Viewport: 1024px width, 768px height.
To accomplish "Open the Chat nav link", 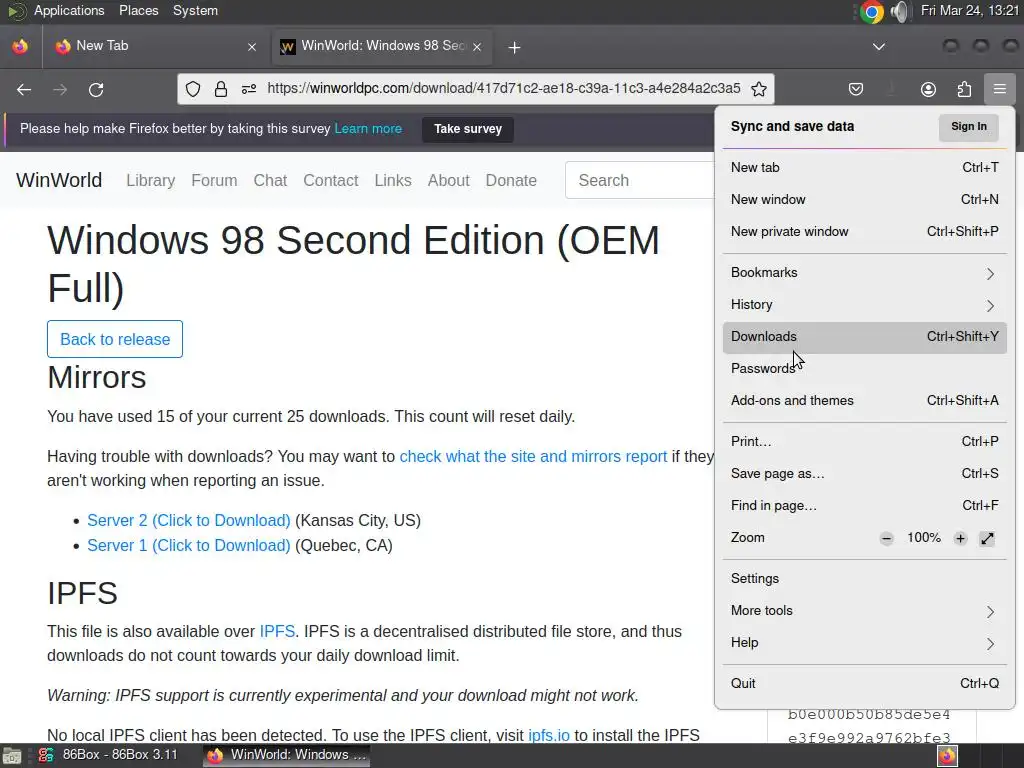I will 270,180.
